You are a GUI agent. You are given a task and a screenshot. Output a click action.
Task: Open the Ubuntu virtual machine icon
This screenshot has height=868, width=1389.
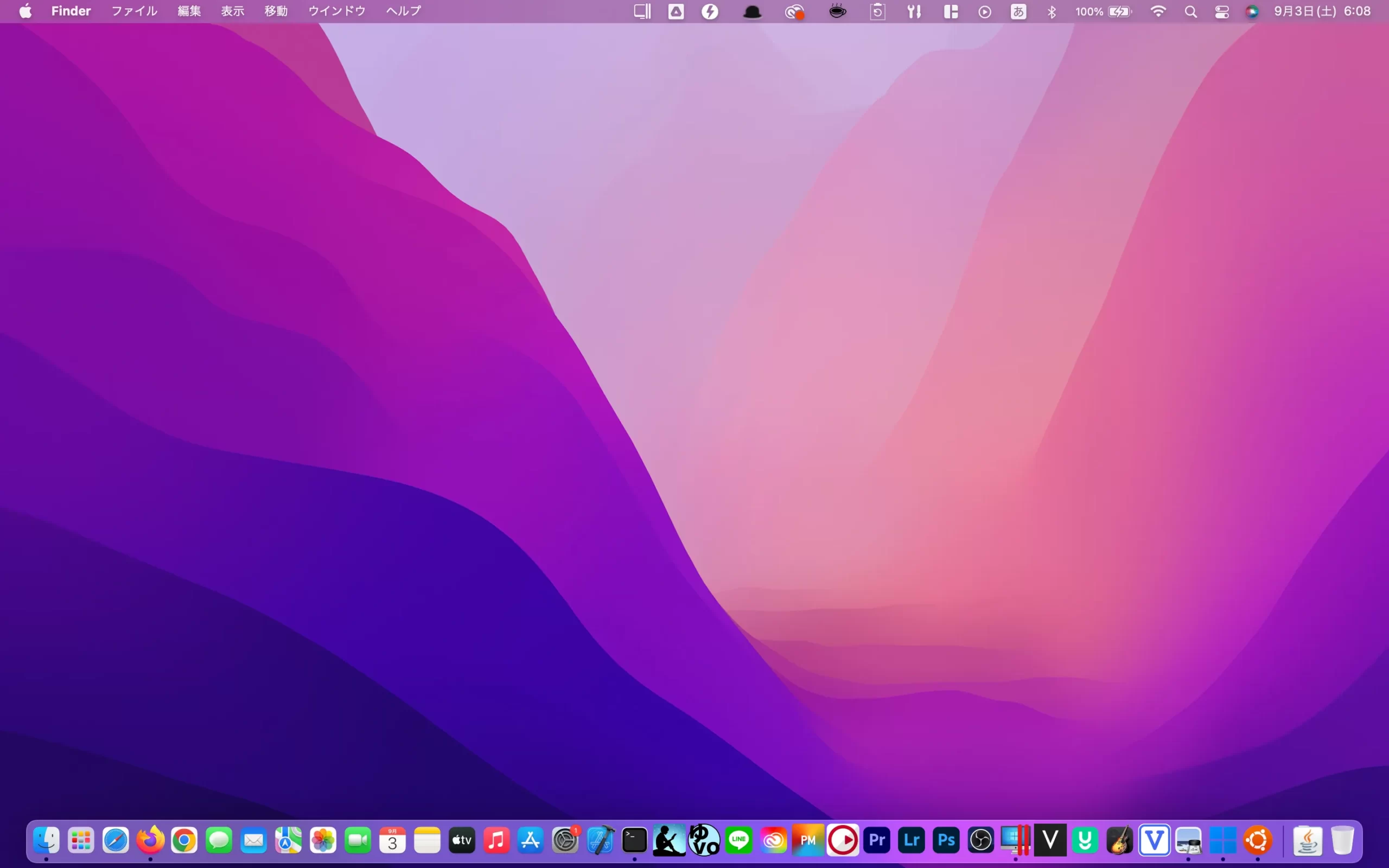pyautogui.click(x=1258, y=840)
